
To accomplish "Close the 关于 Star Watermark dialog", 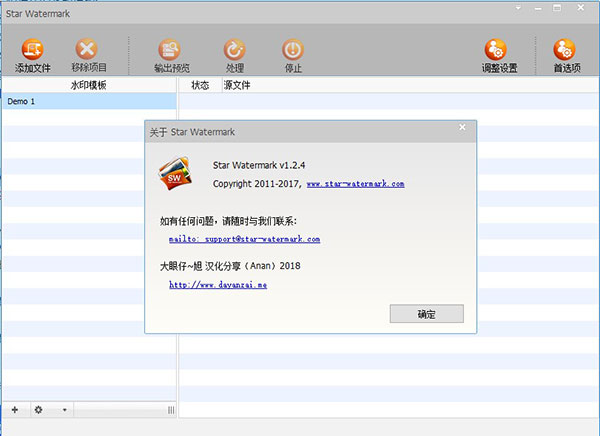I will tap(462, 127).
